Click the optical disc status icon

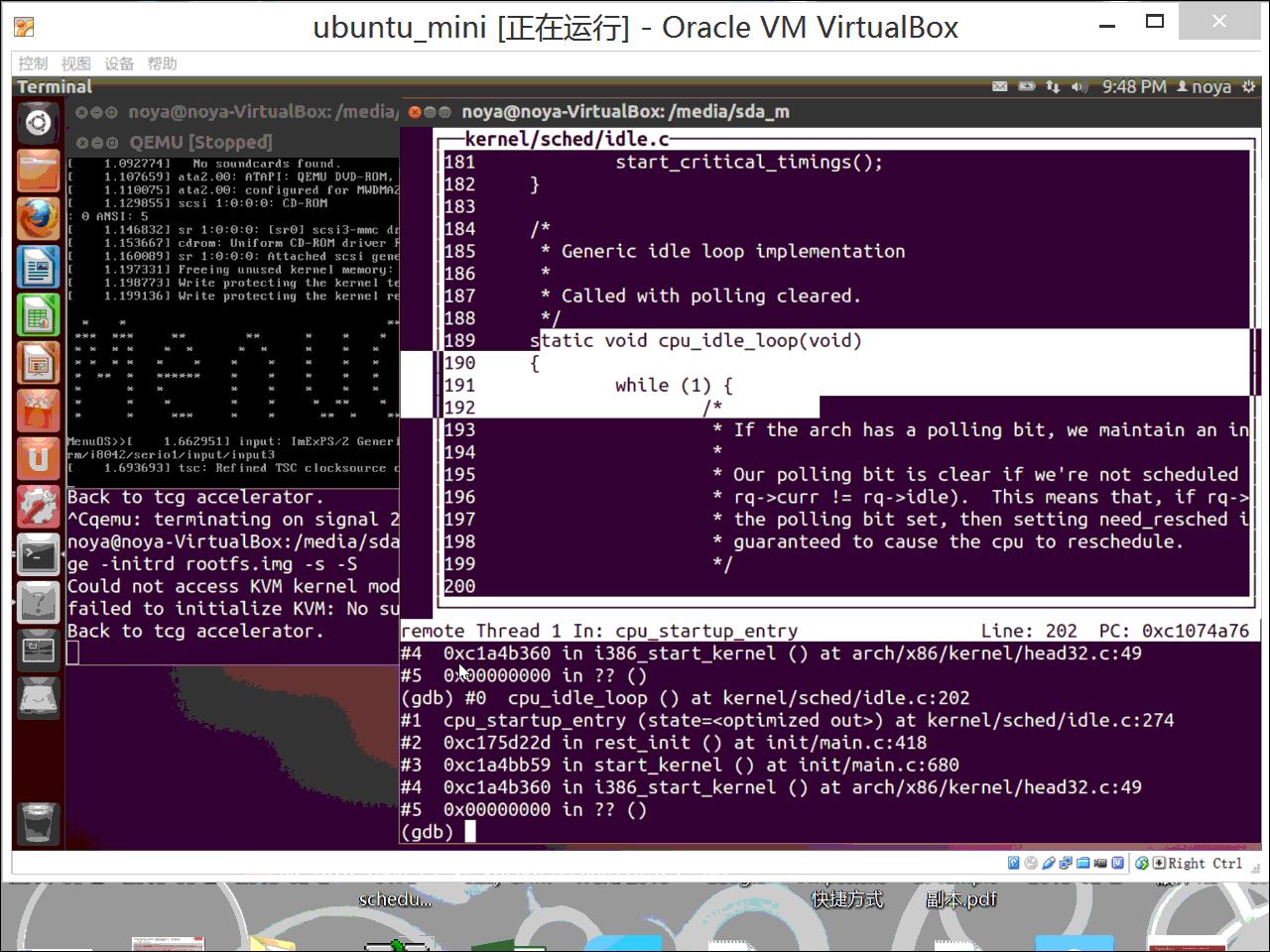point(1030,863)
